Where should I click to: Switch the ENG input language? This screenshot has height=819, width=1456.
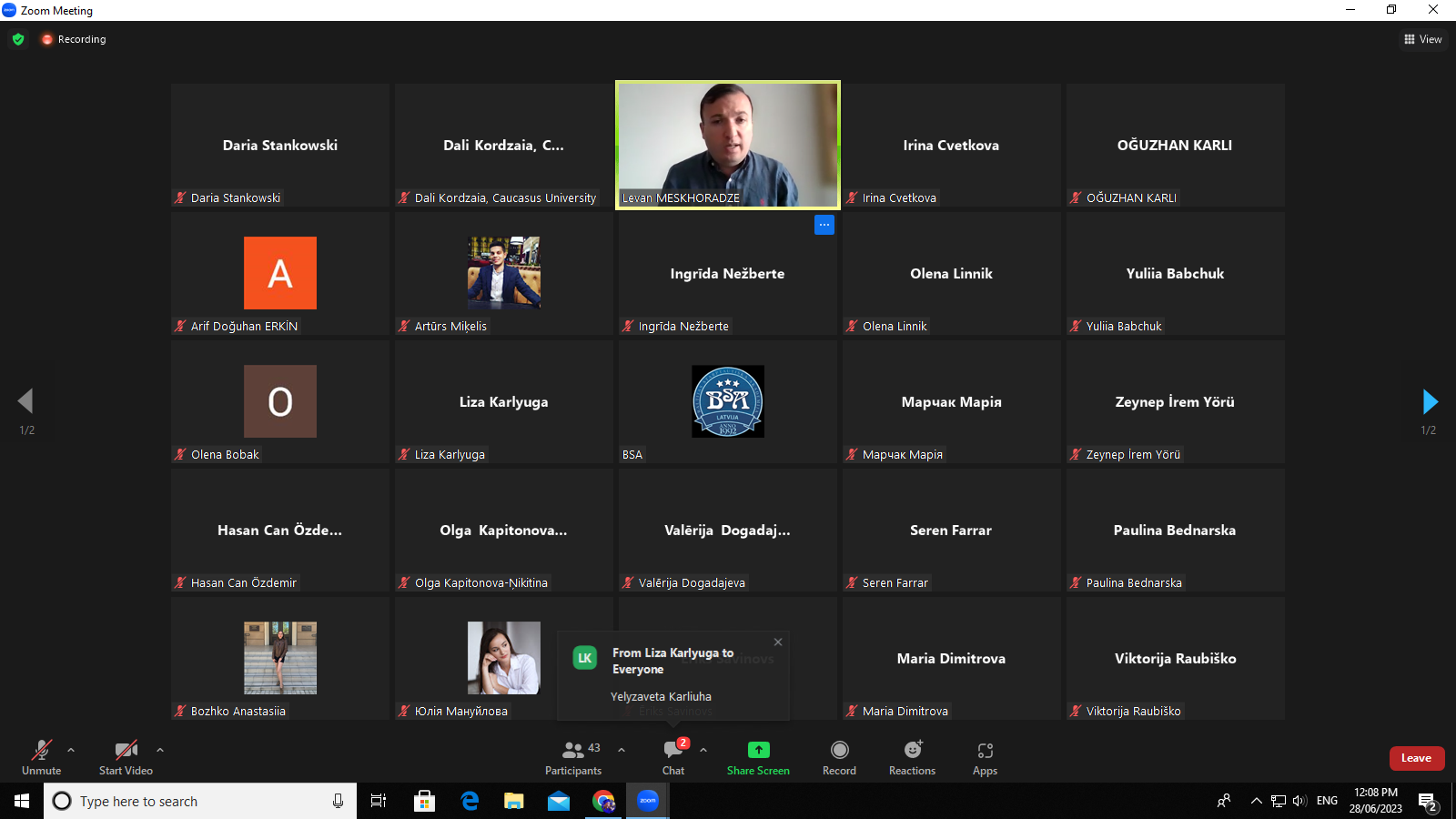(x=1328, y=801)
